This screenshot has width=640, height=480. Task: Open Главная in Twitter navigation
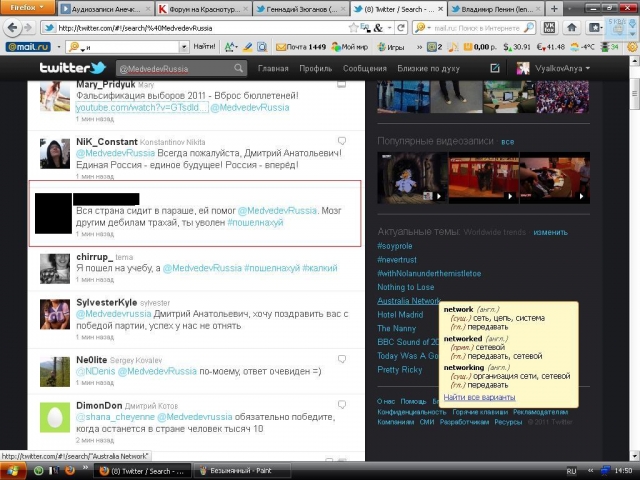click(x=273, y=69)
